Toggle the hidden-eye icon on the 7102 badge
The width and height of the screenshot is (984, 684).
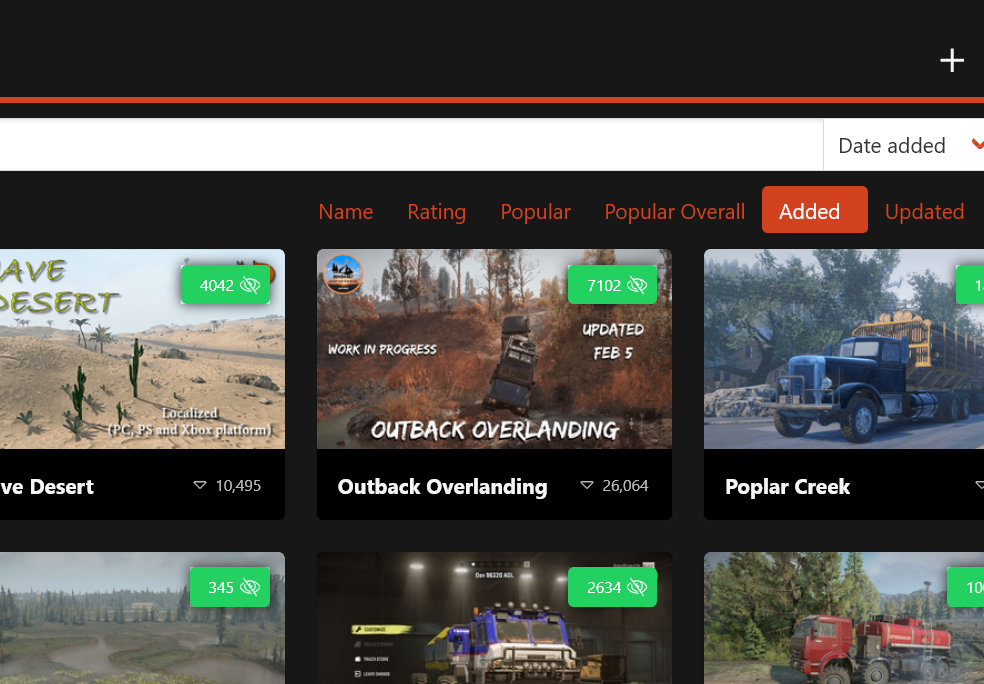click(x=637, y=286)
